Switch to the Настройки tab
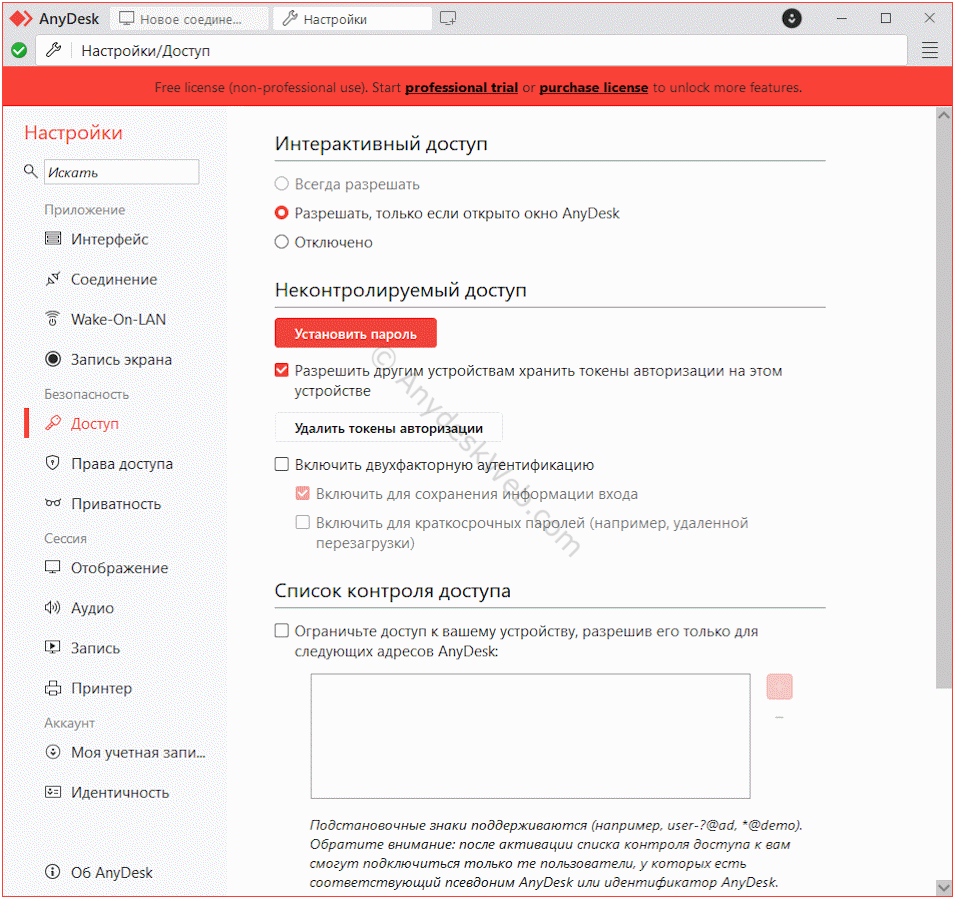Viewport: 955px width, 899px height. tap(353, 19)
